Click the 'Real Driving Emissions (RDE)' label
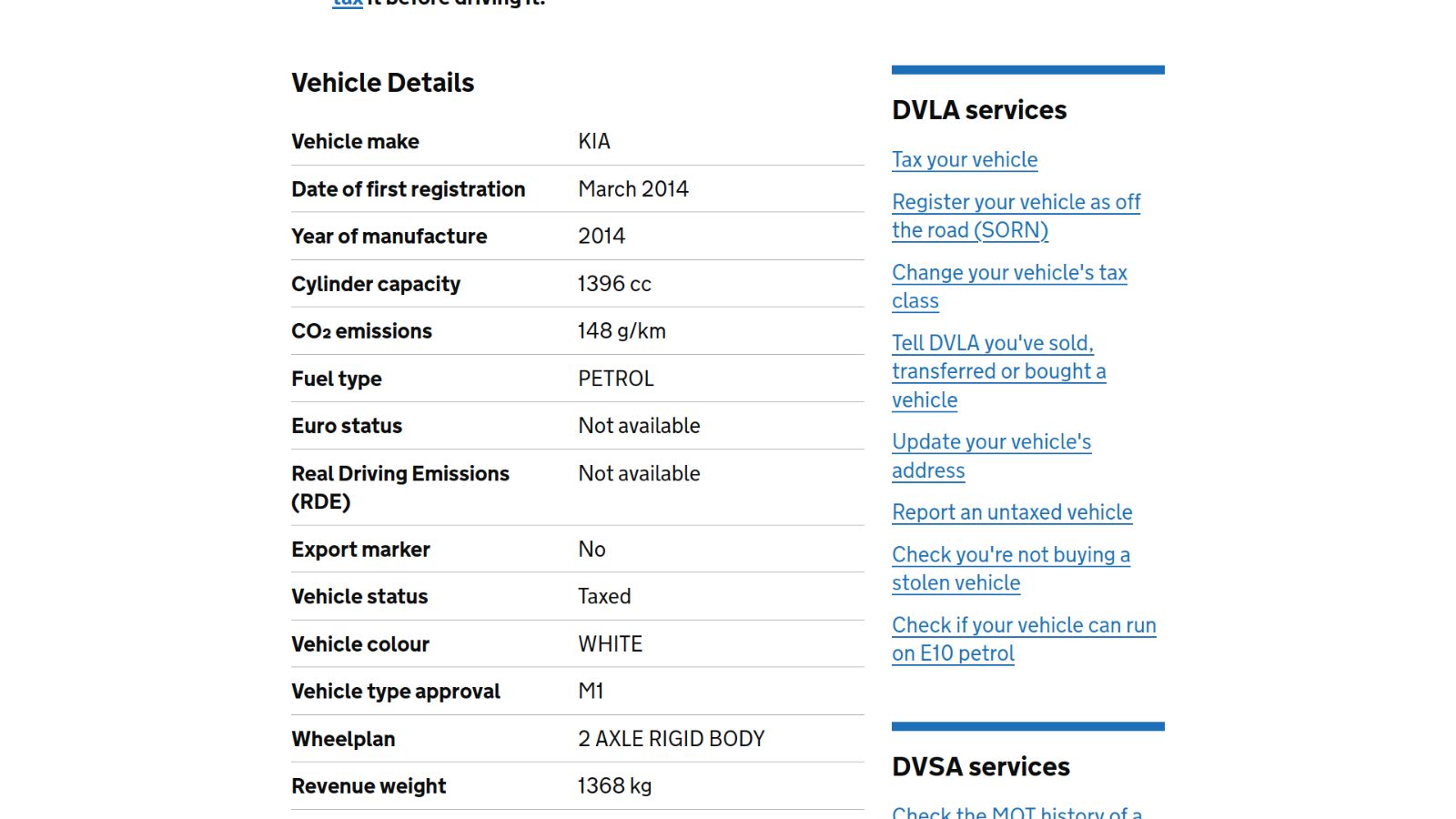1456x819 pixels. tap(400, 488)
